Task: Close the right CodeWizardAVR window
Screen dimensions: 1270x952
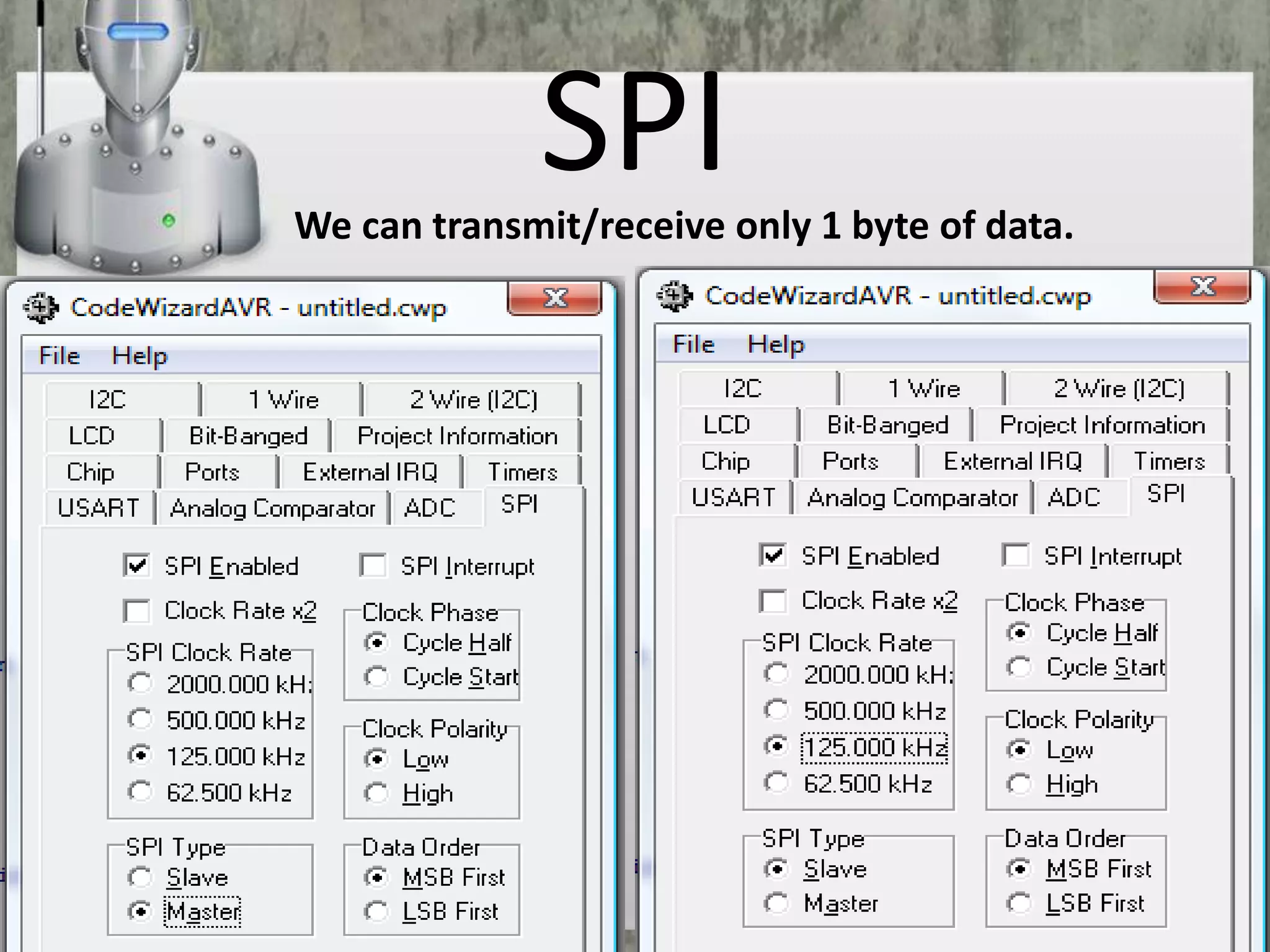Action: coord(1202,286)
